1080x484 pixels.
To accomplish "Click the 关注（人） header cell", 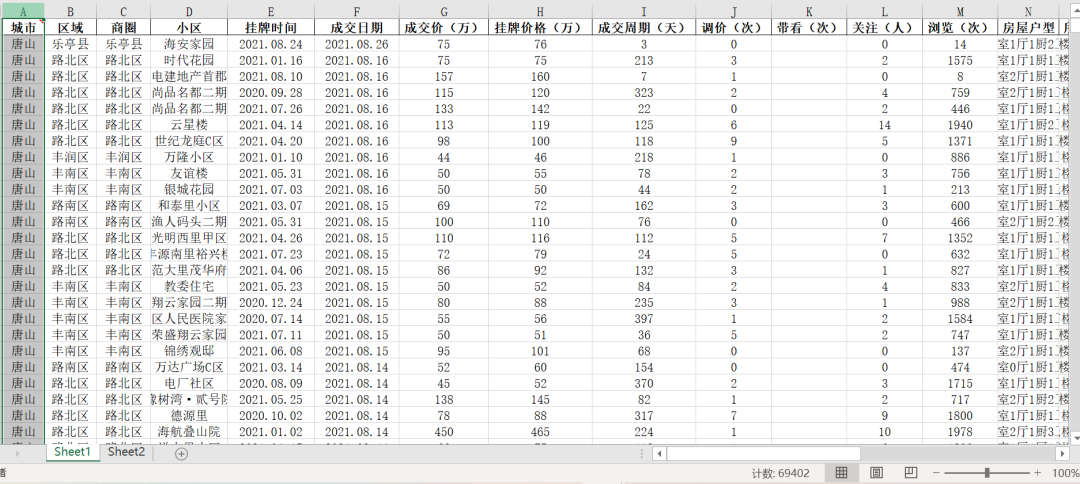I will [884, 28].
